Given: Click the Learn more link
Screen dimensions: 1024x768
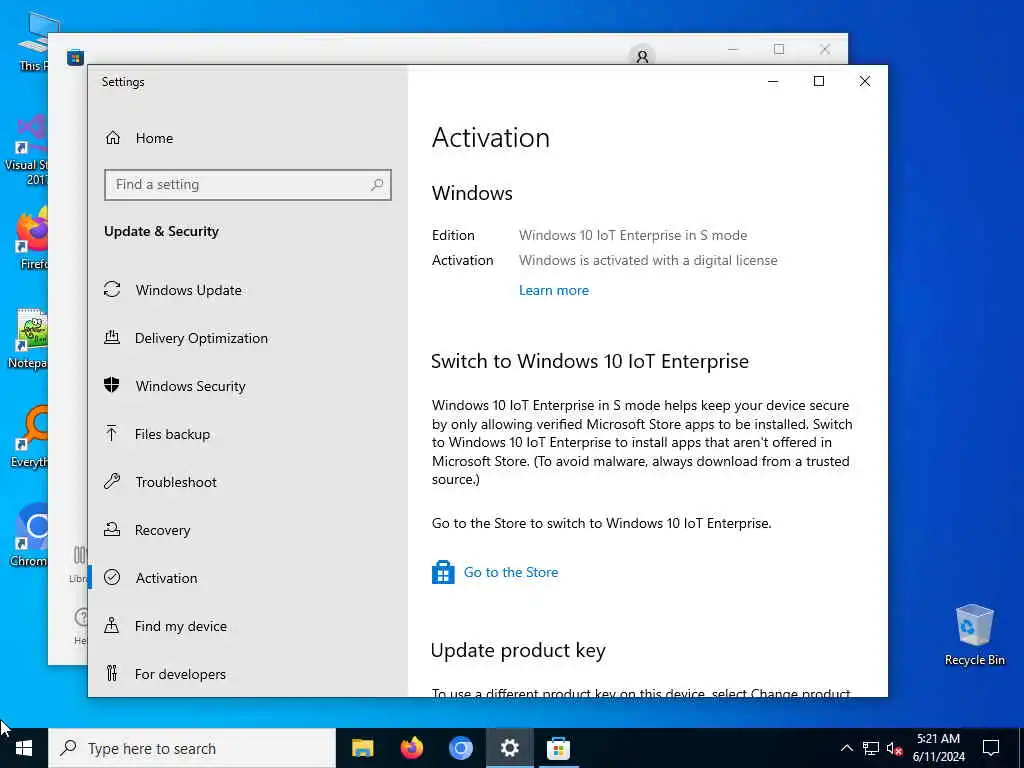Looking at the screenshot, I should [x=554, y=290].
